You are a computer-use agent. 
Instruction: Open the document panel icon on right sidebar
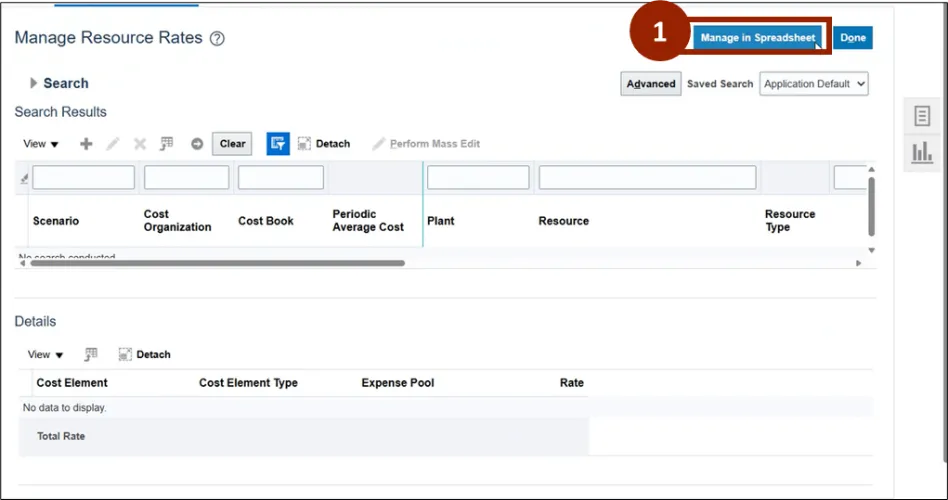tap(922, 115)
